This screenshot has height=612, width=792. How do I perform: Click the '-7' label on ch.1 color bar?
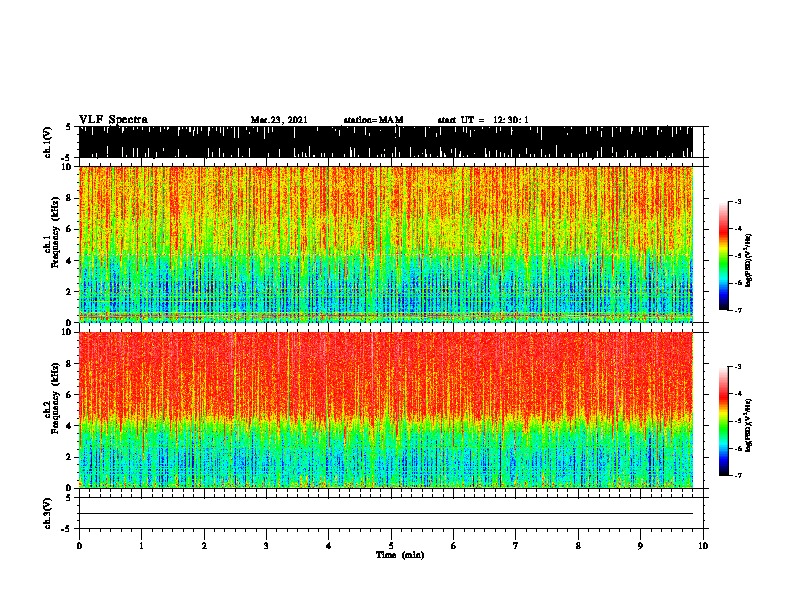click(x=737, y=310)
